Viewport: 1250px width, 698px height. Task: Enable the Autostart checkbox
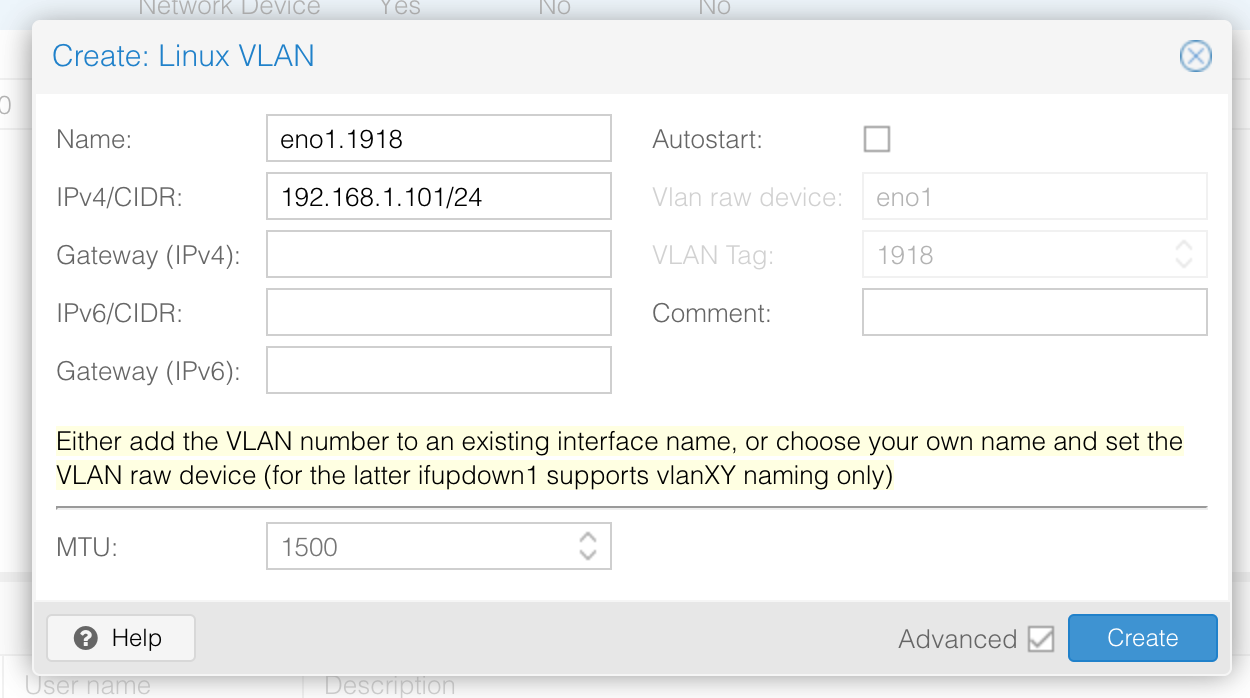point(877,139)
